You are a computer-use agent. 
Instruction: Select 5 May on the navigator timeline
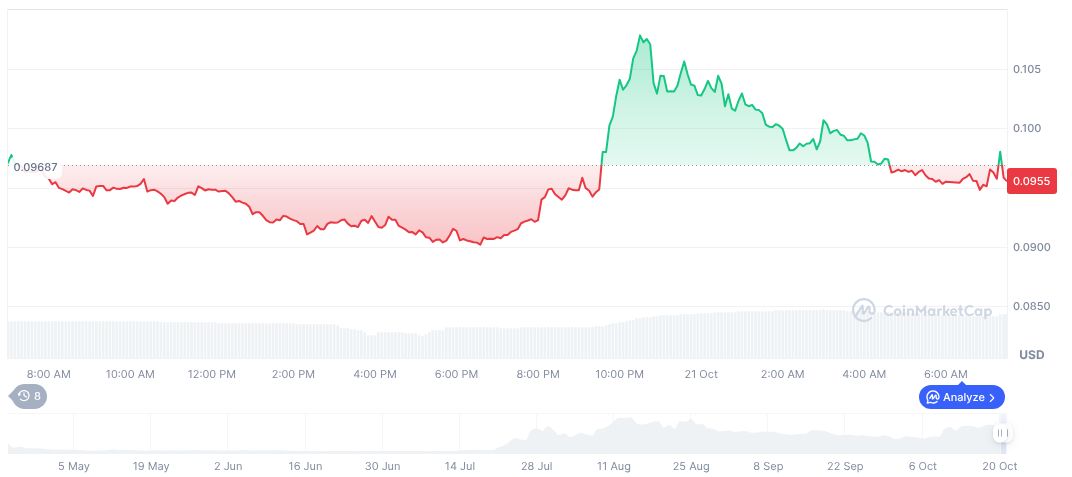point(73,466)
